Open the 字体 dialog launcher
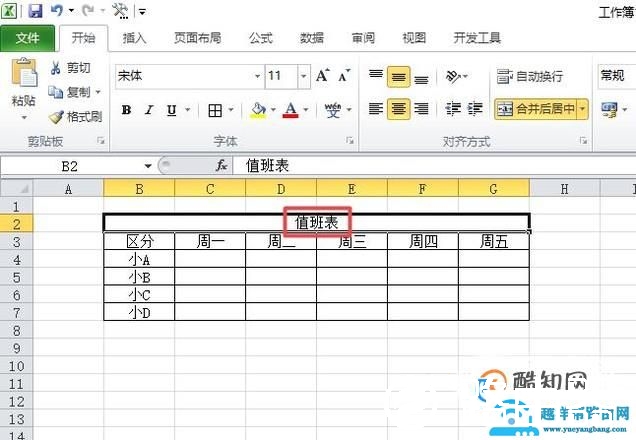 [x=350, y=141]
